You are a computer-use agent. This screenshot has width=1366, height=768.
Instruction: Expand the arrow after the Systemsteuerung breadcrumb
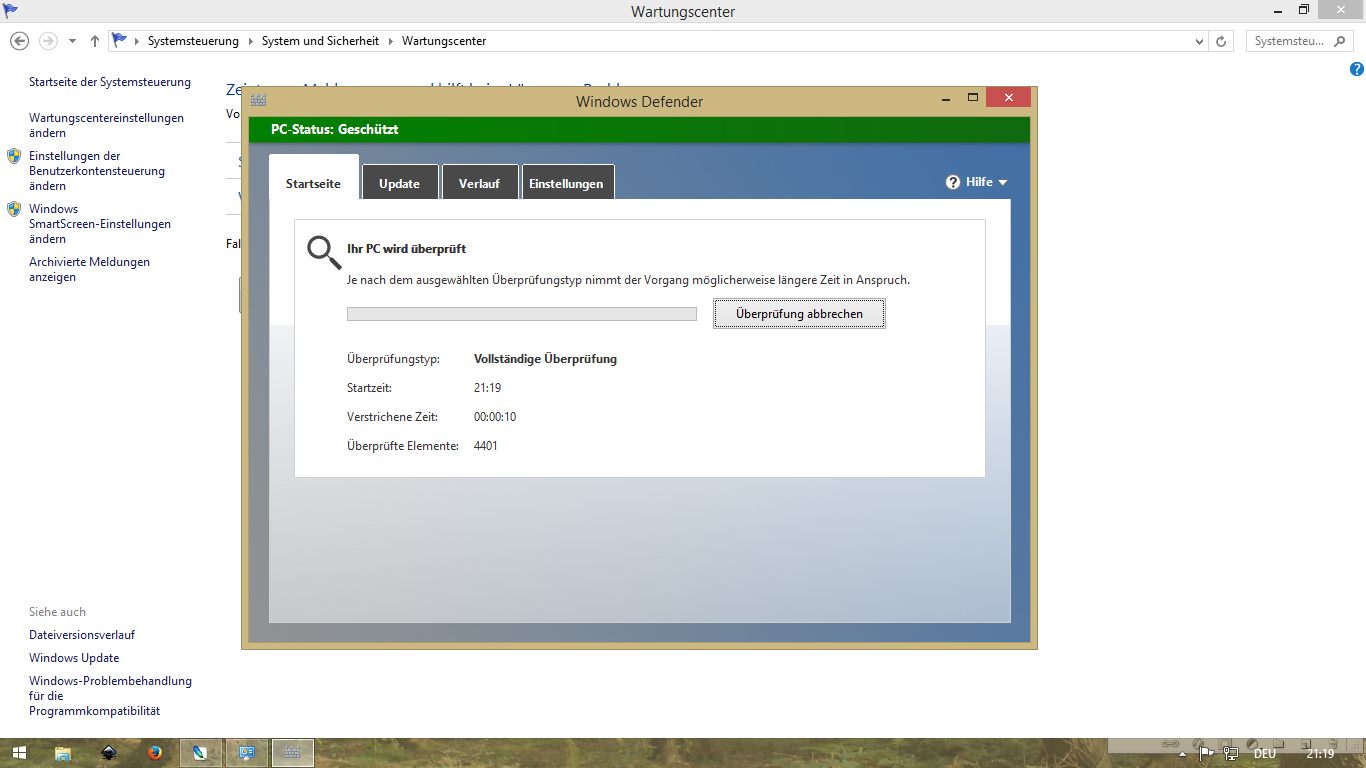pyautogui.click(x=250, y=42)
